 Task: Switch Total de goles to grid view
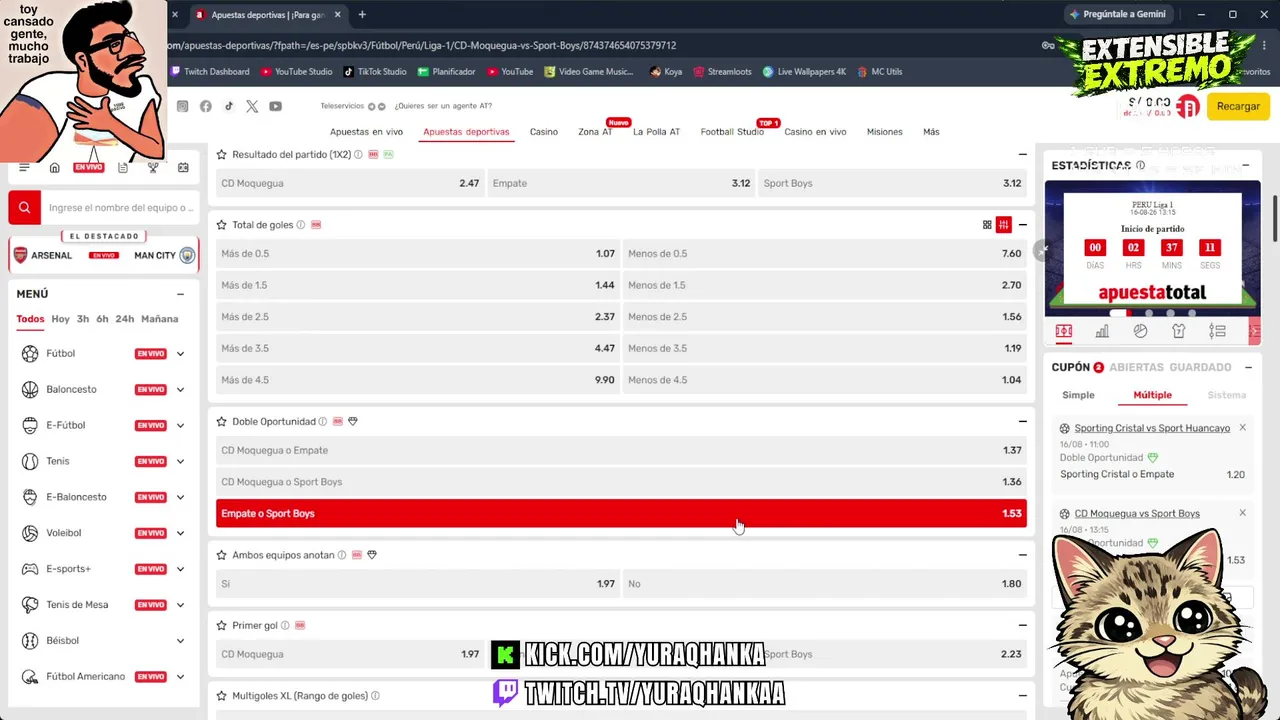tap(987, 225)
